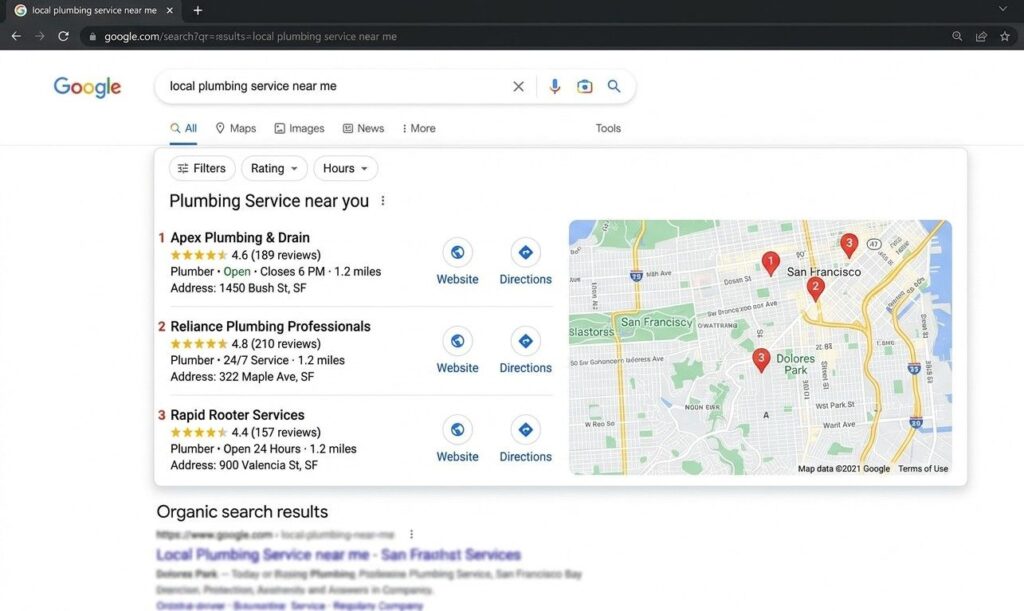The height and width of the screenshot is (611, 1024).
Task: Click Directions icon for Apex Plumbing & Drain
Action: 525,253
